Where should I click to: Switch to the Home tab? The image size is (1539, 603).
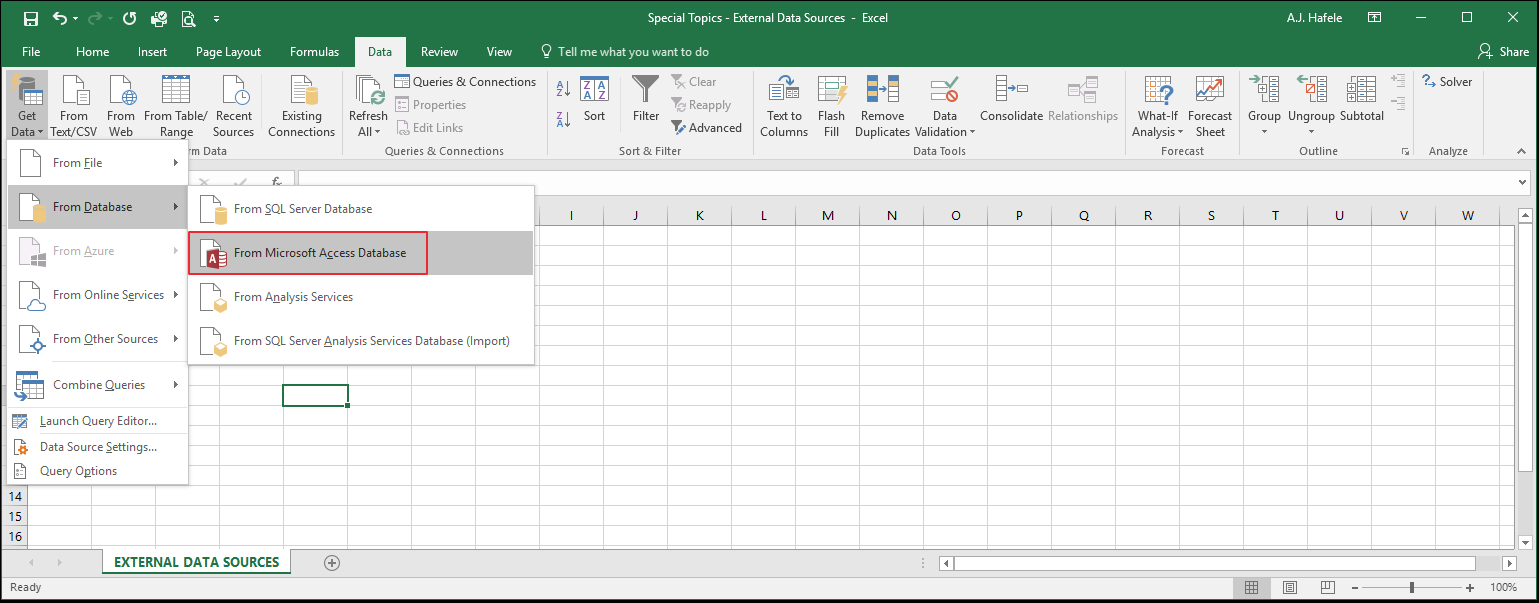click(93, 52)
